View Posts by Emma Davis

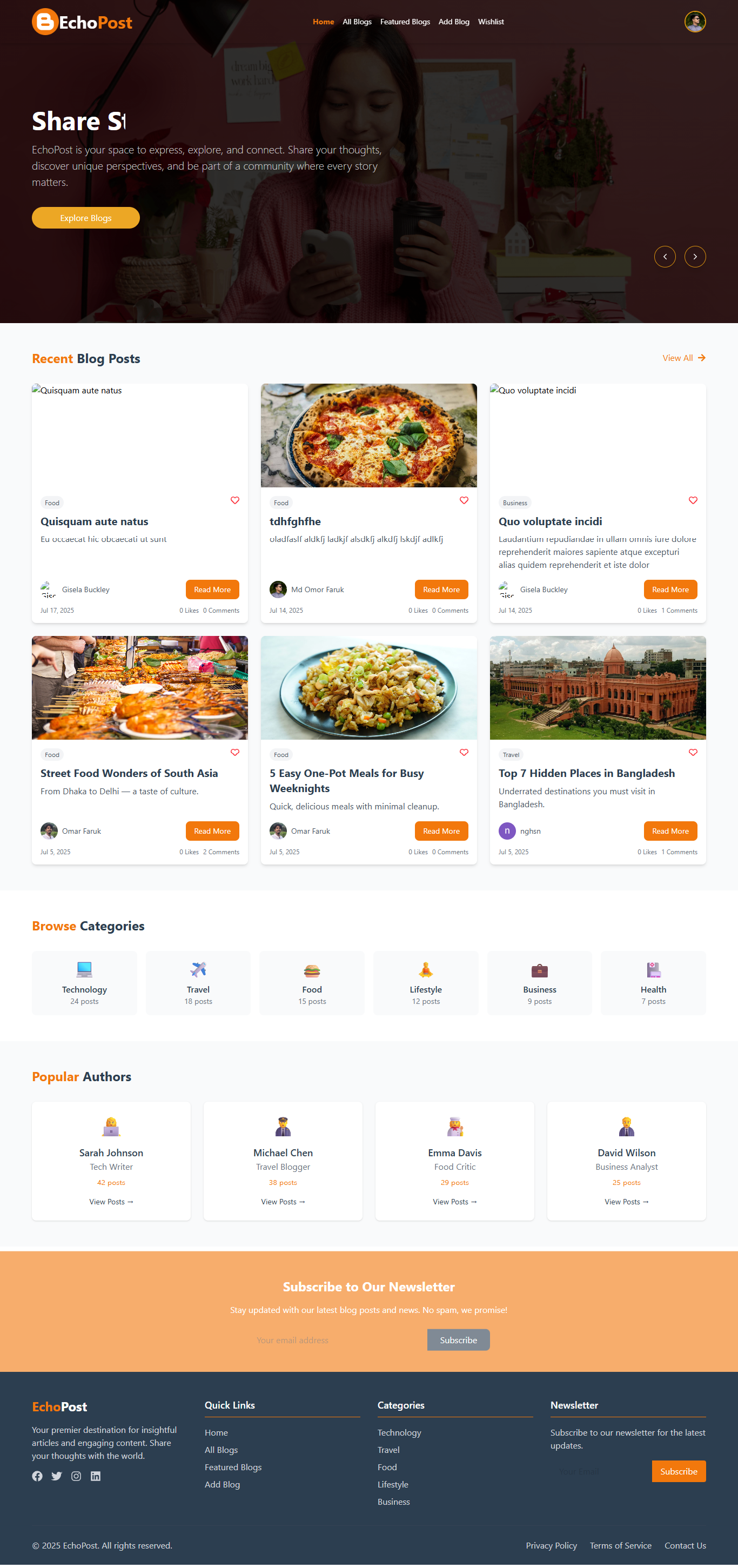pyautogui.click(x=454, y=1202)
